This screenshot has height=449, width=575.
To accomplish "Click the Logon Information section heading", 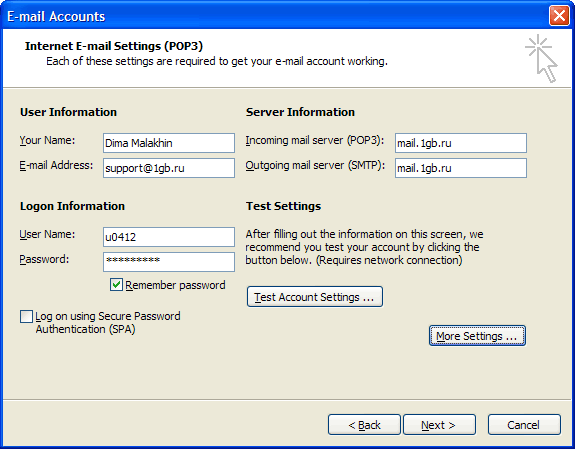I will tap(72, 206).
